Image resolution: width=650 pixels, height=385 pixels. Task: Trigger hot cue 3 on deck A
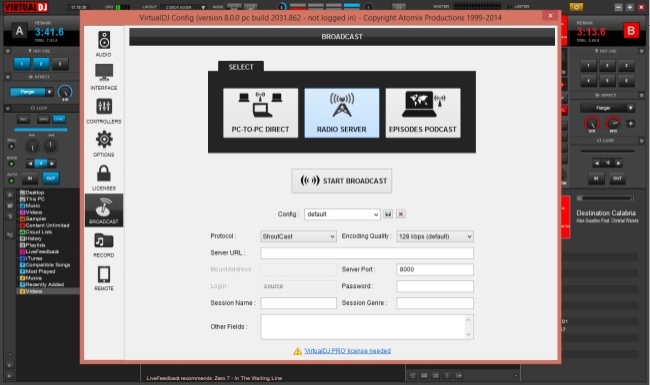pos(60,64)
